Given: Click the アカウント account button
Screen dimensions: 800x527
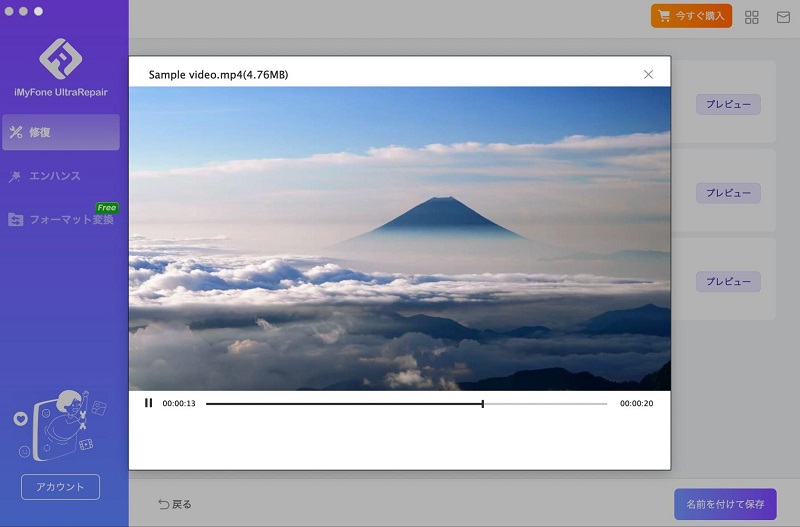Looking at the screenshot, I should (60, 487).
